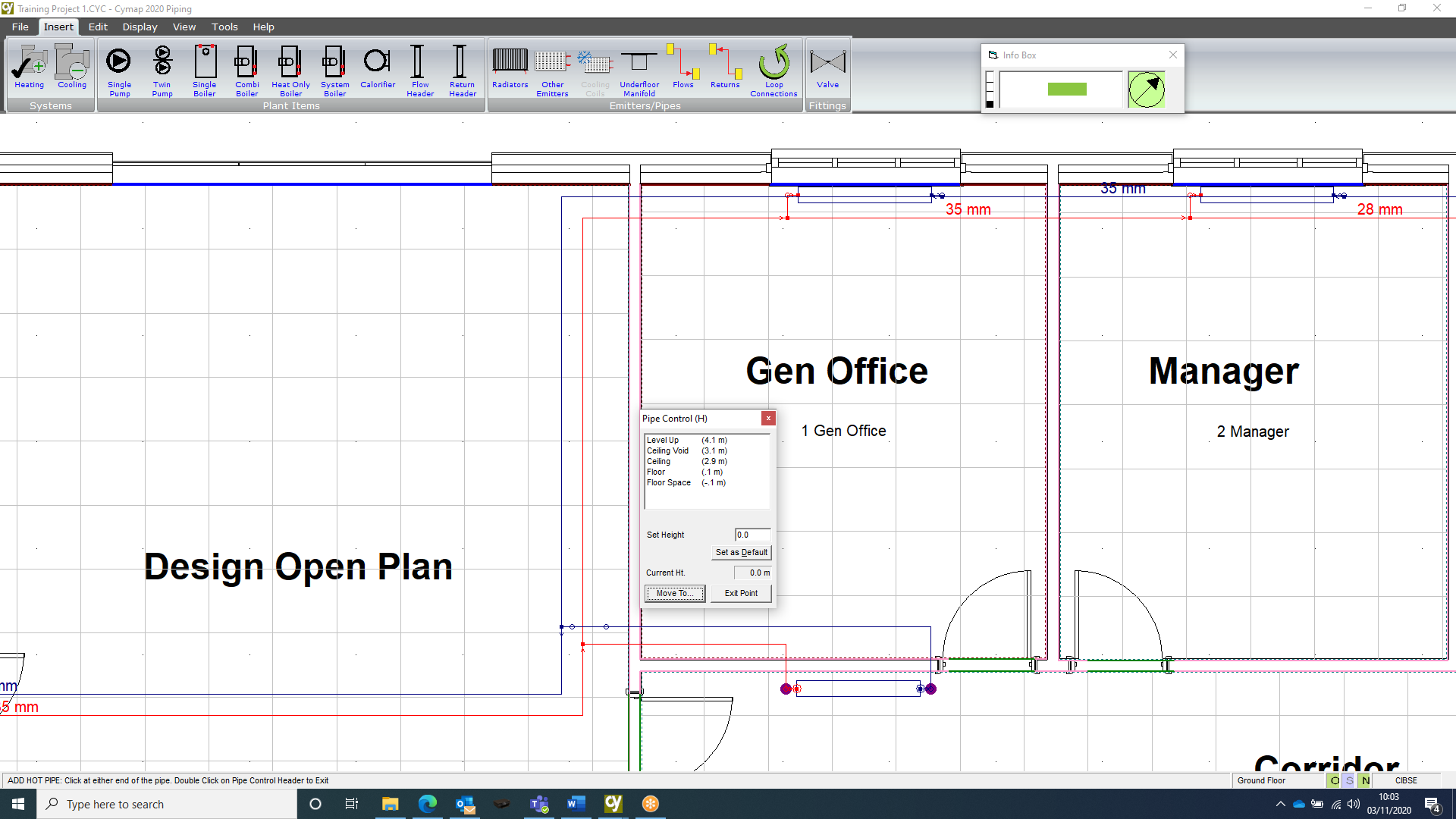Click the 28 mm pipe label in Manager room
The image size is (1456, 819).
click(x=1379, y=209)
